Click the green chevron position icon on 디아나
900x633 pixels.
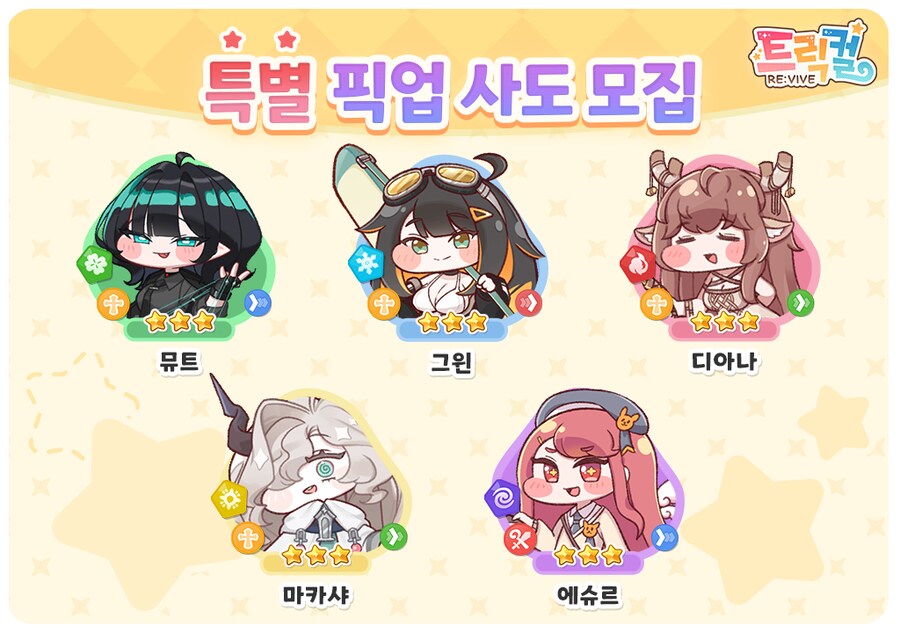pyautogui.click(x=800, y=302)
